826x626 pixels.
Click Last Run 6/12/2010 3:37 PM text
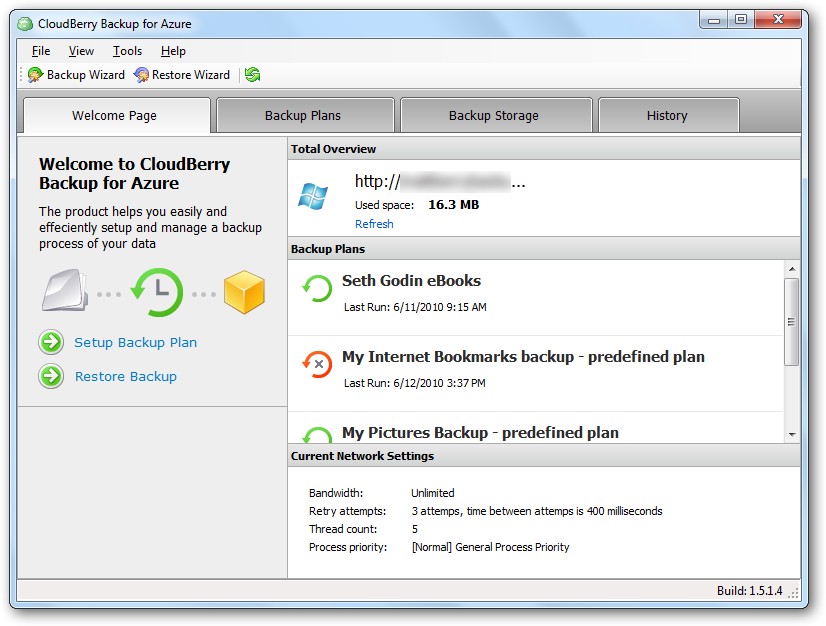tap(415, 383)
